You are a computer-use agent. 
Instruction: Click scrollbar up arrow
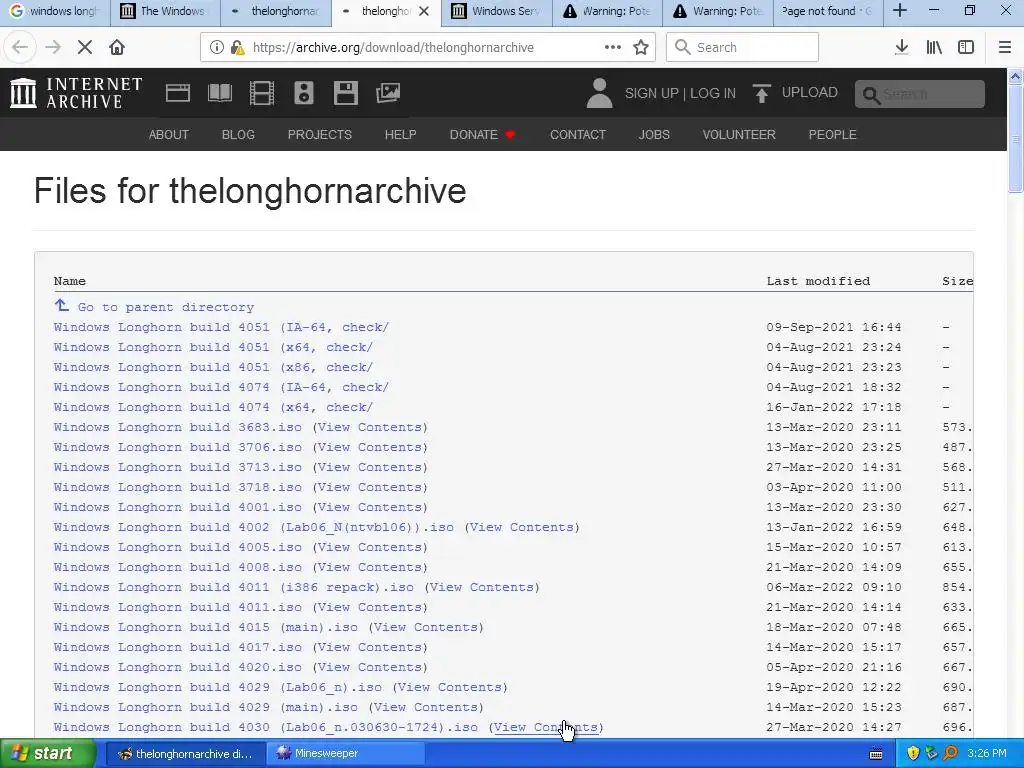[1015, 76]
